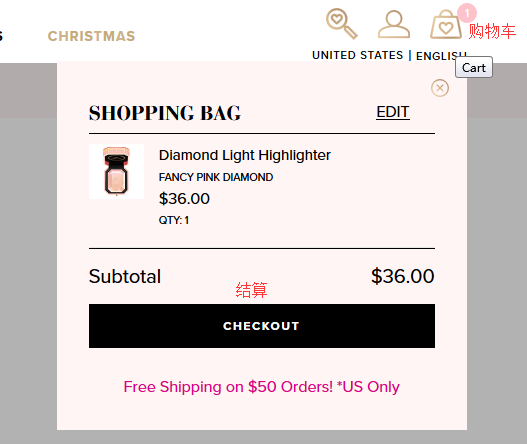The image size is (527, 444).
Task: Select the UNITED STATES country option
Action: tap(358, 55)
